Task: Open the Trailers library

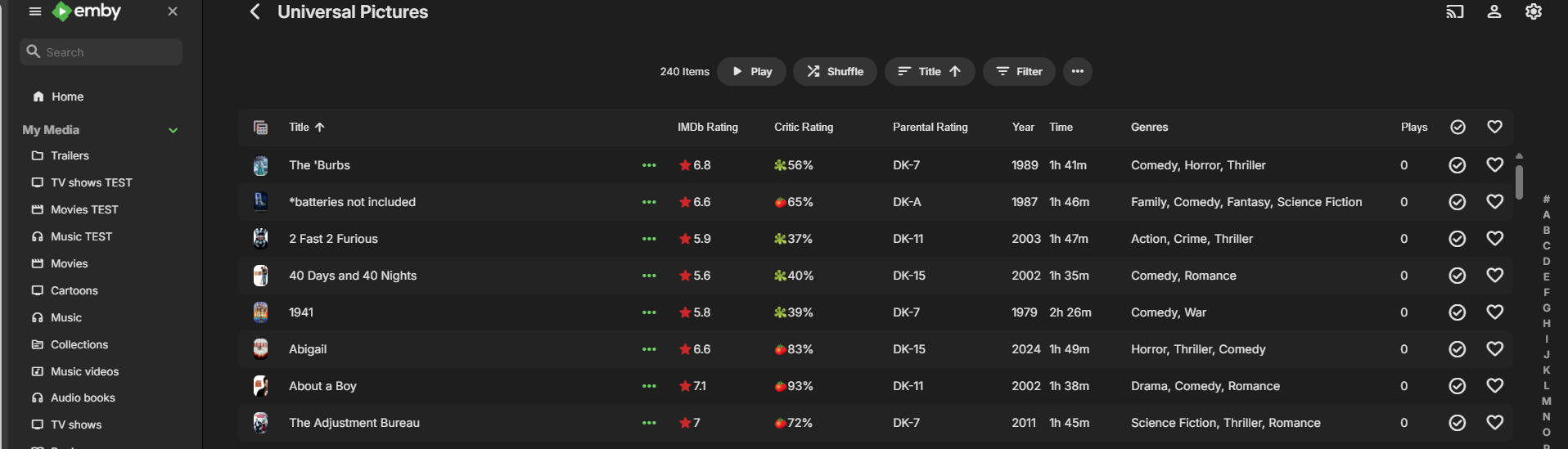Action: 70,155
